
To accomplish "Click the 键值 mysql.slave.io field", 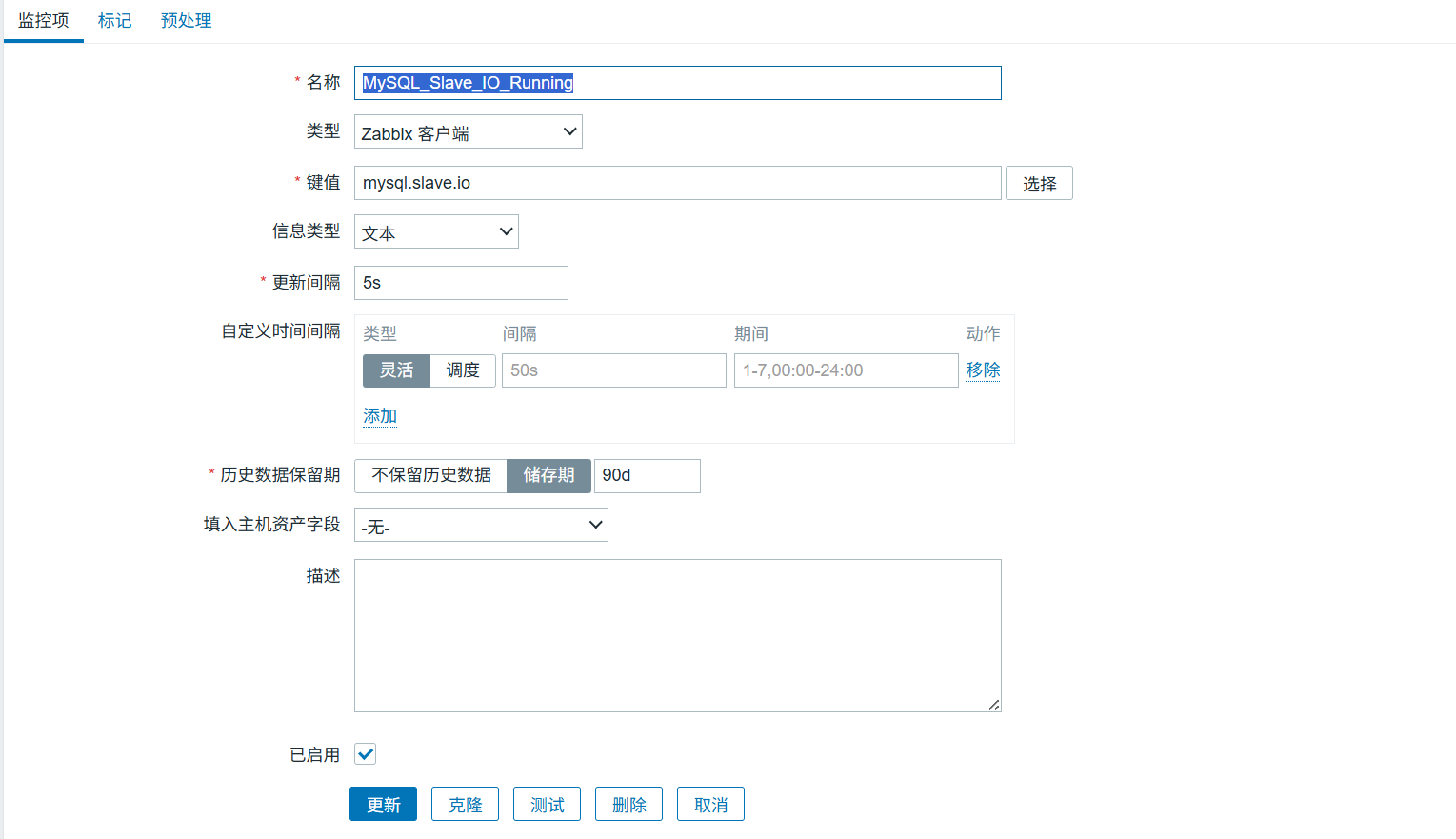I will tap(677, 183).
